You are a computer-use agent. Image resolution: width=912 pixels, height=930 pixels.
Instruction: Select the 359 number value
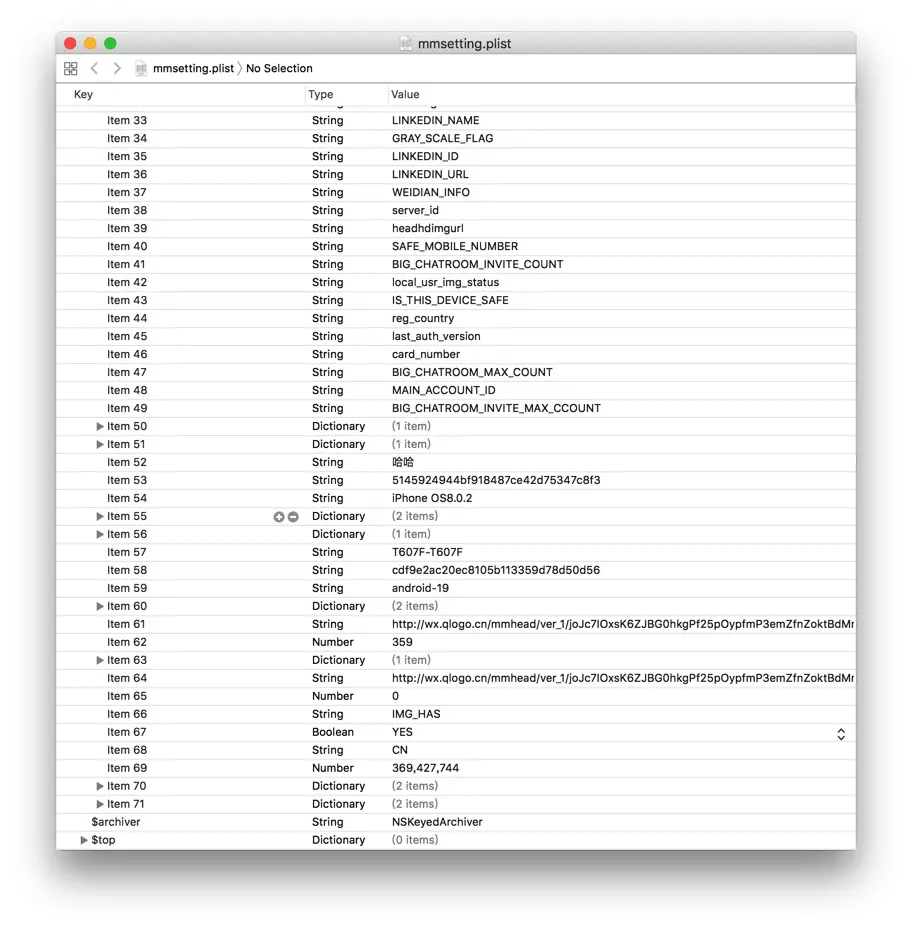point(402,642)
